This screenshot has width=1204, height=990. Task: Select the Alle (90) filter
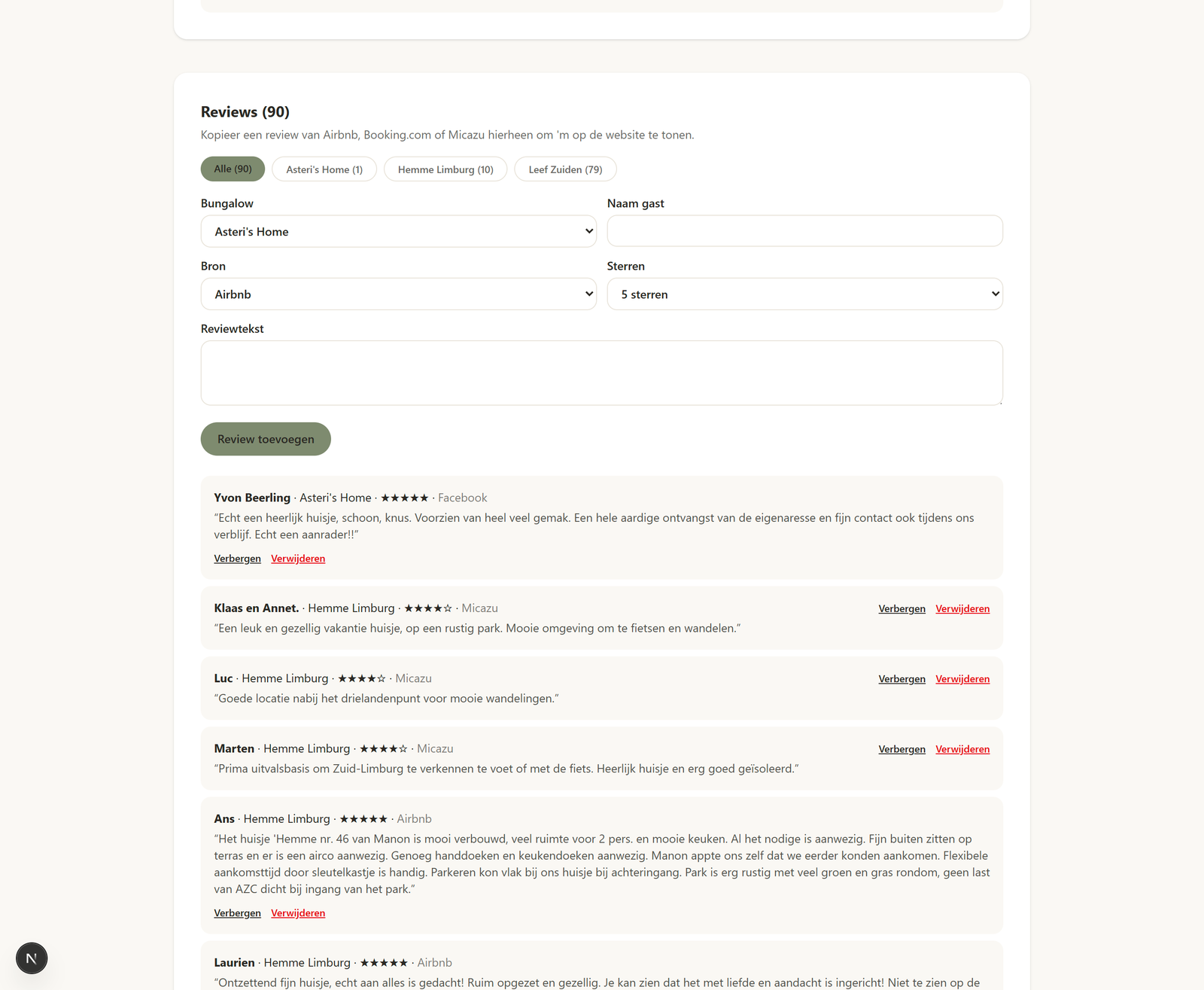pos(233,169)
